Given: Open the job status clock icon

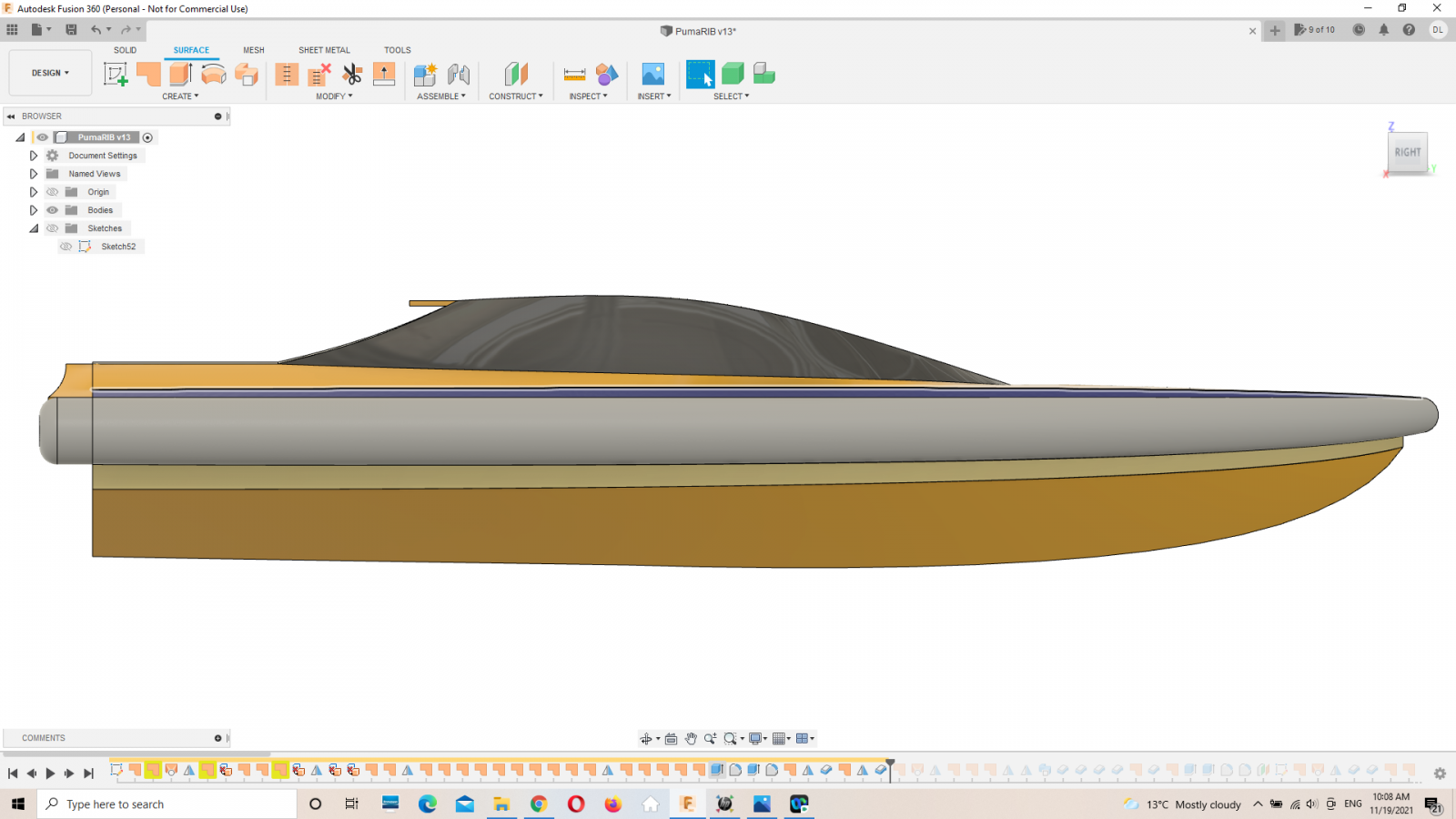Looking at the screenshot, I should click(1359, 30).
